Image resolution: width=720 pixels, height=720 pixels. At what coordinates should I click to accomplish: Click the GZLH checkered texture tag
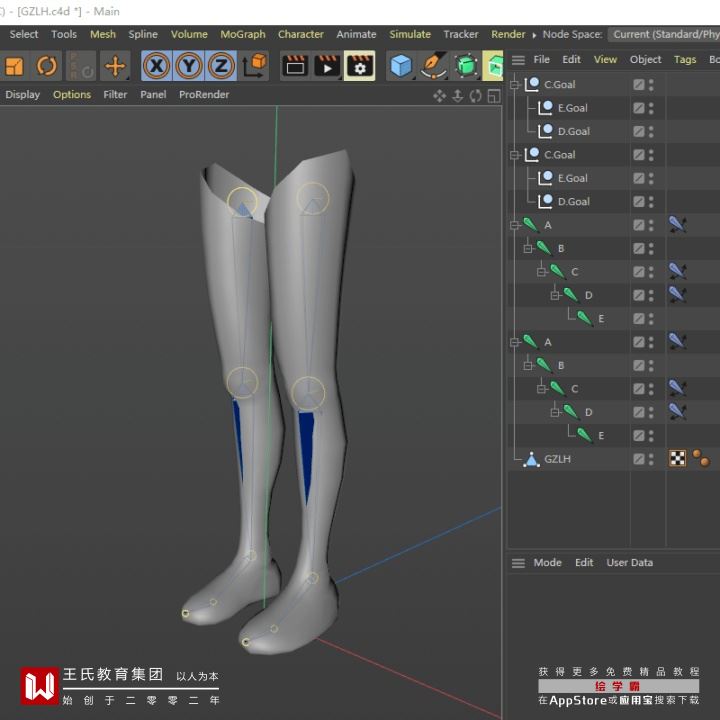pyautogui.click(x=677, y=458)
